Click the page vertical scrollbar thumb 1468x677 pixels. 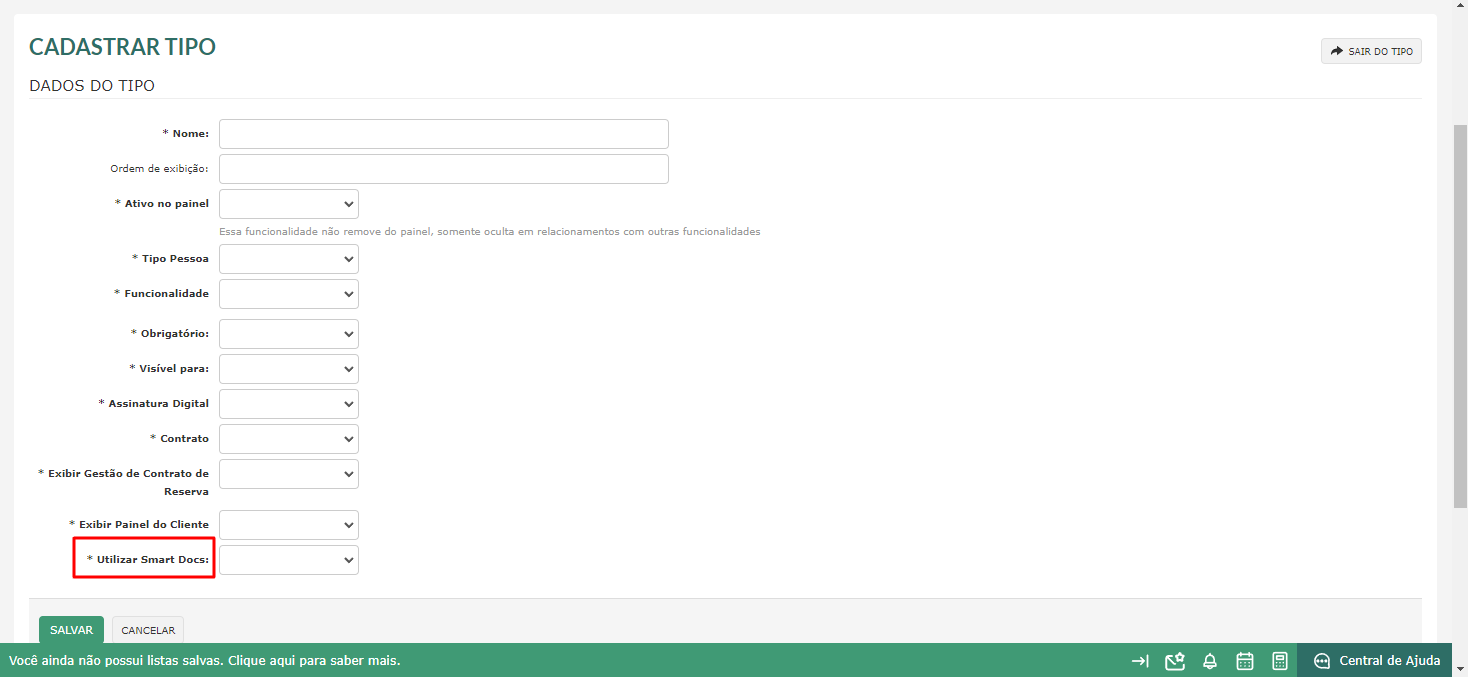(1460, 315)
